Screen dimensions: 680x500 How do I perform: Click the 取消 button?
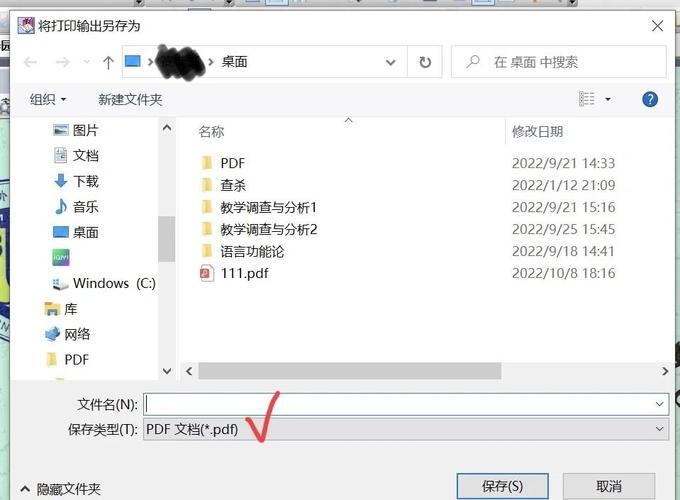coord(609,486)
